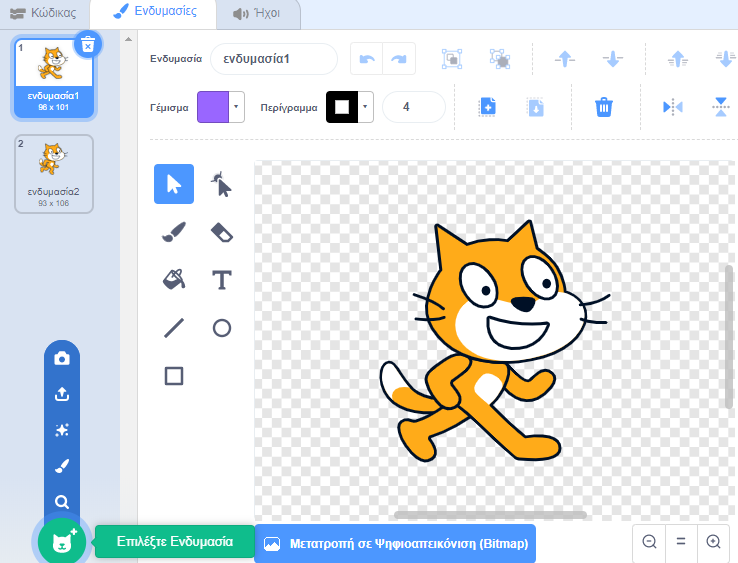Viewport: 738px width, 563px height.
Task: Pick the Brush tool
Action: coord(174,232)
